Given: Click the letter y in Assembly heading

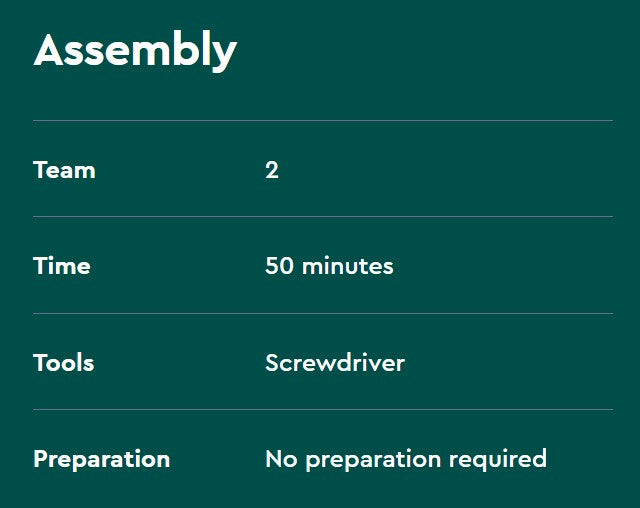Looking at the screenshot, I should [x=224, y=55].
